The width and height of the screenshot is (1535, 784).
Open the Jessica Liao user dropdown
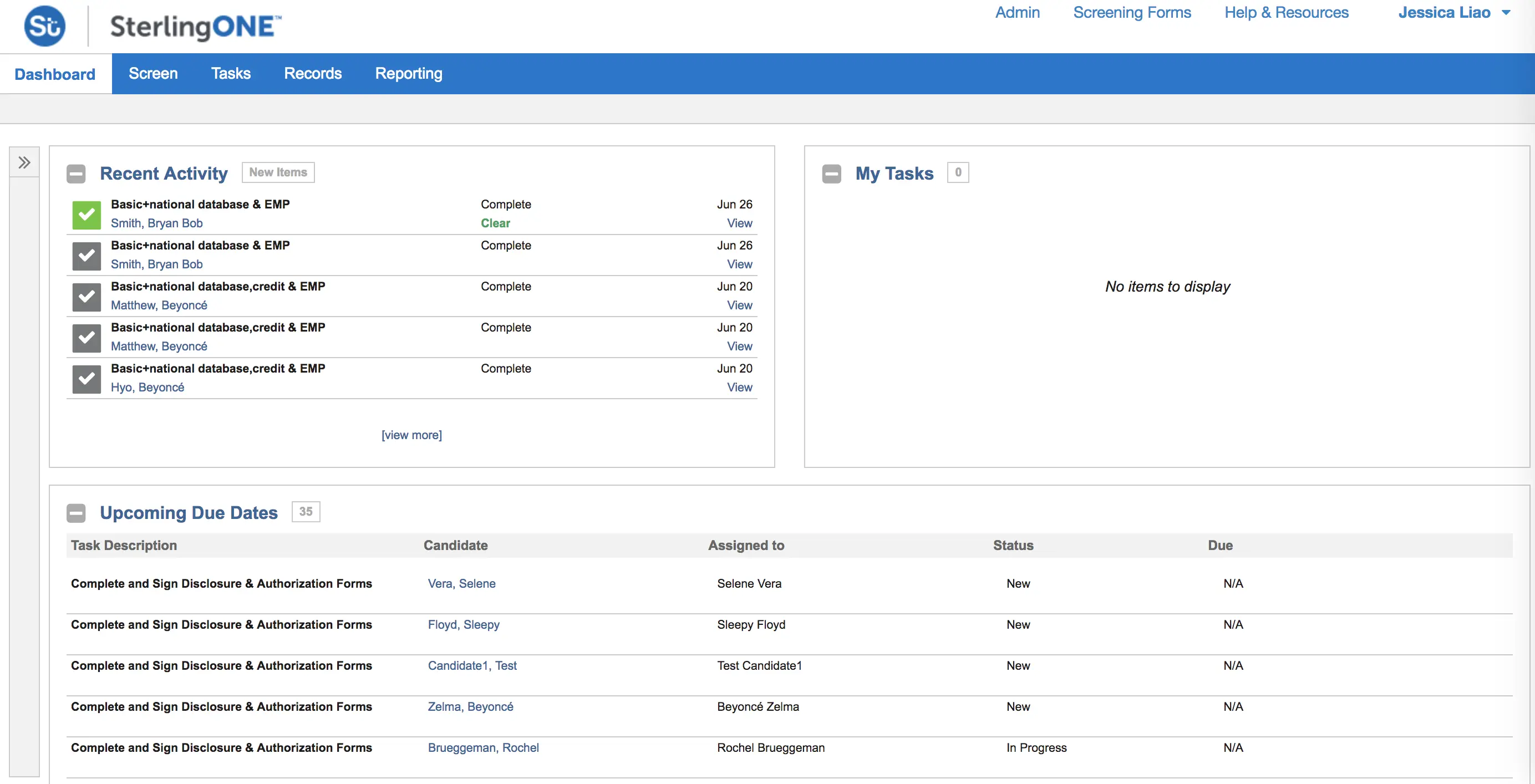point(1454,13)
